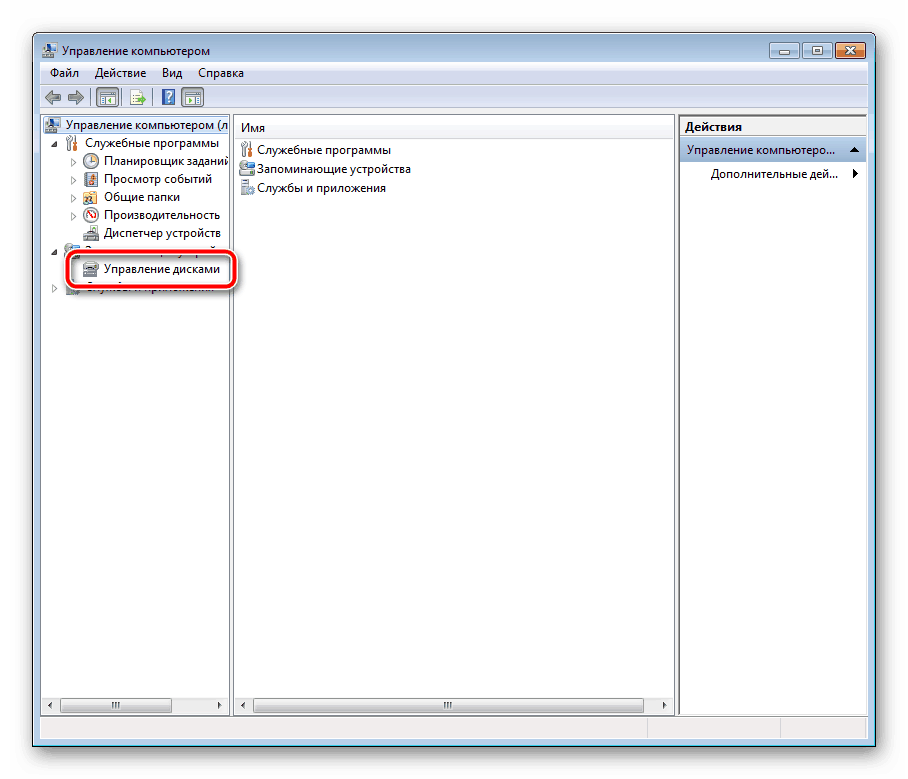
Task: Click the Служебные программы icon in center list
Action: click(247, 150)
